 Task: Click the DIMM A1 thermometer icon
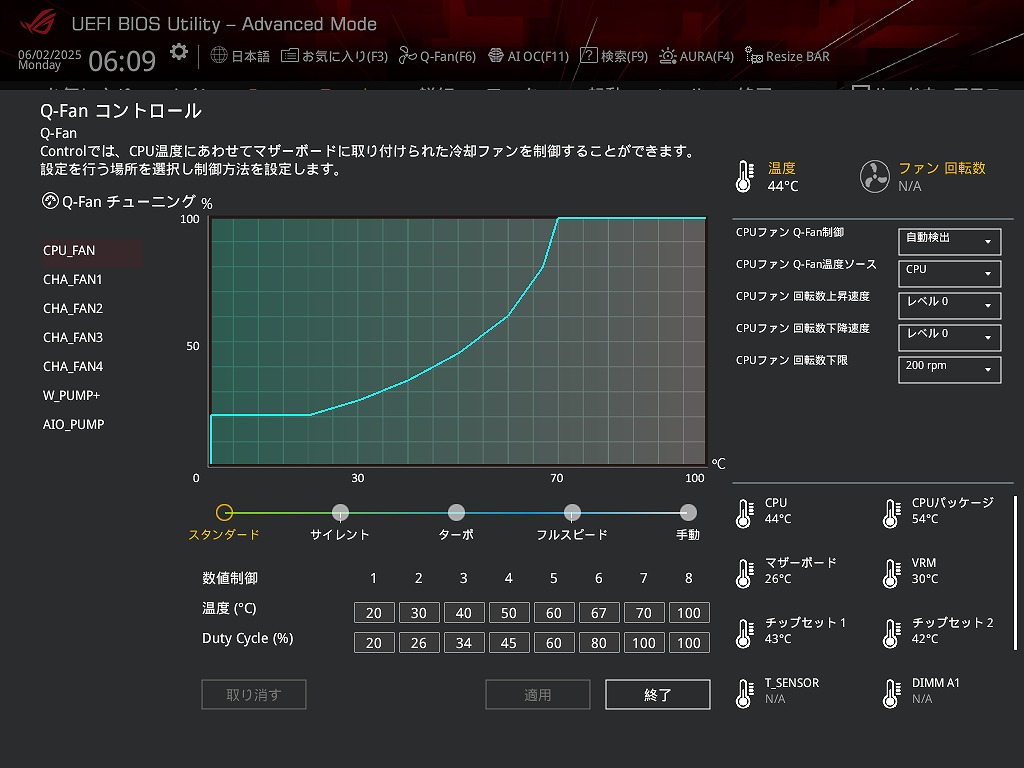(891, 694)
